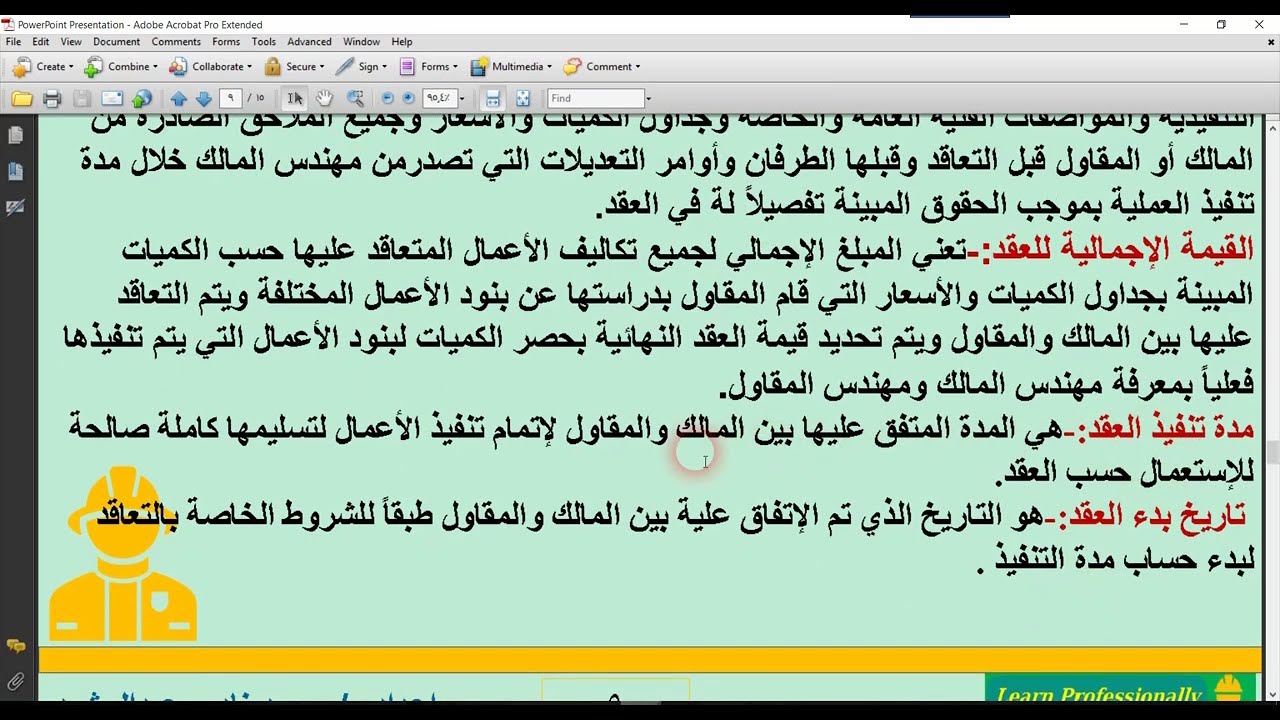1280x720 pixels.
Task: Click the red heading مدة تنفيذ العقد
Action: [1165, 429]
